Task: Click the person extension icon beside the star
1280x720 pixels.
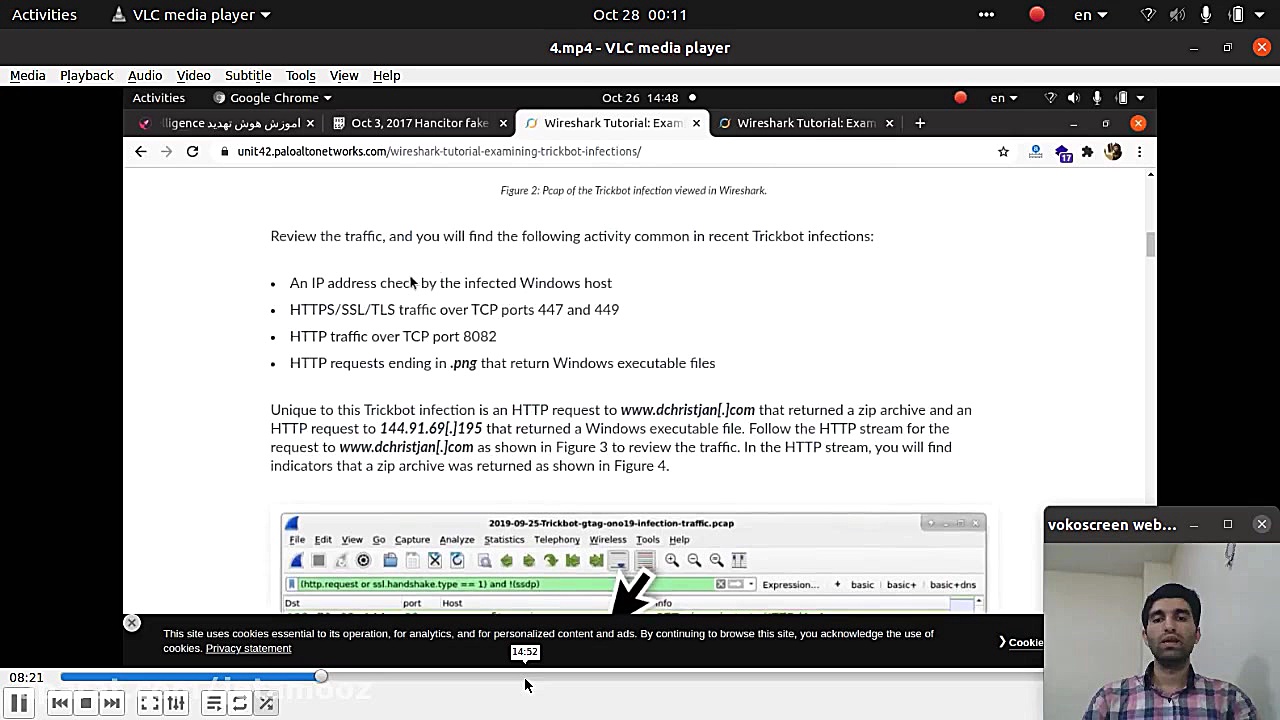Action: [x=1036, y=152]
